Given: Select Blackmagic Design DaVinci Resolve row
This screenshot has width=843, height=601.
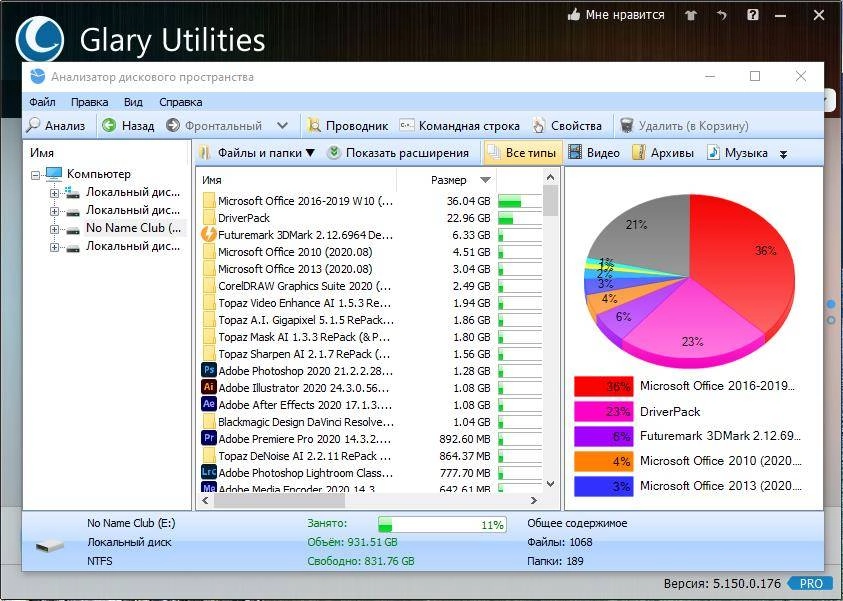Looking at the screenshot, I should coord(371,422).
